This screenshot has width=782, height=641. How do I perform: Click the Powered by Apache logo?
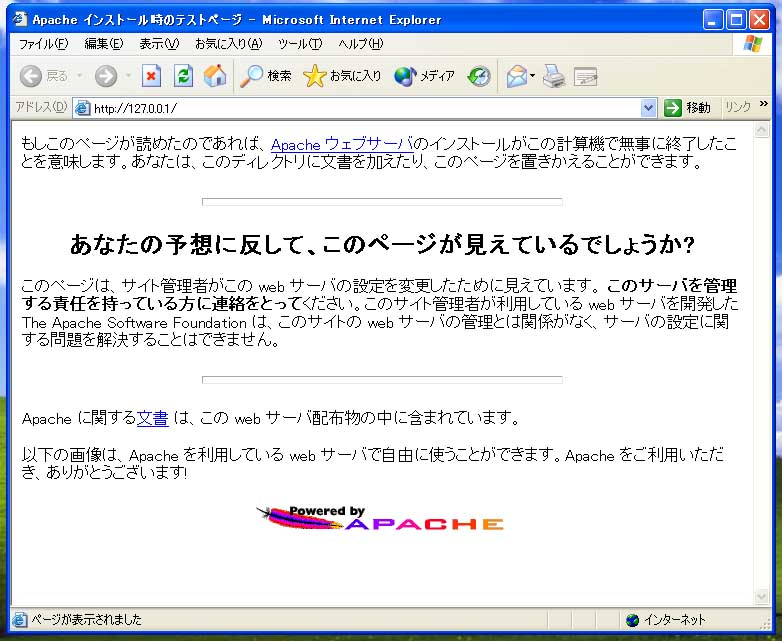pyautogui.click(x=380, y=518)
